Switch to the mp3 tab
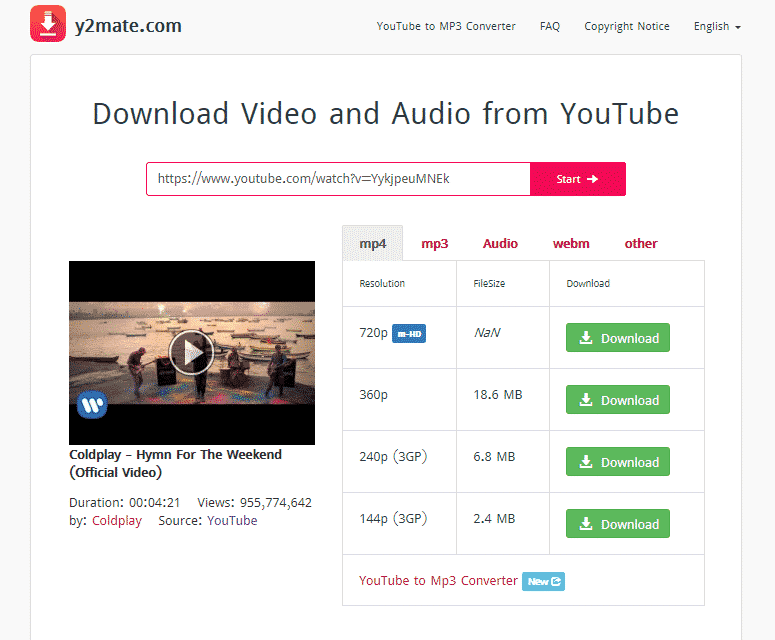The width and height of the screenshot is (775, 640). click(x=434, y=243)
